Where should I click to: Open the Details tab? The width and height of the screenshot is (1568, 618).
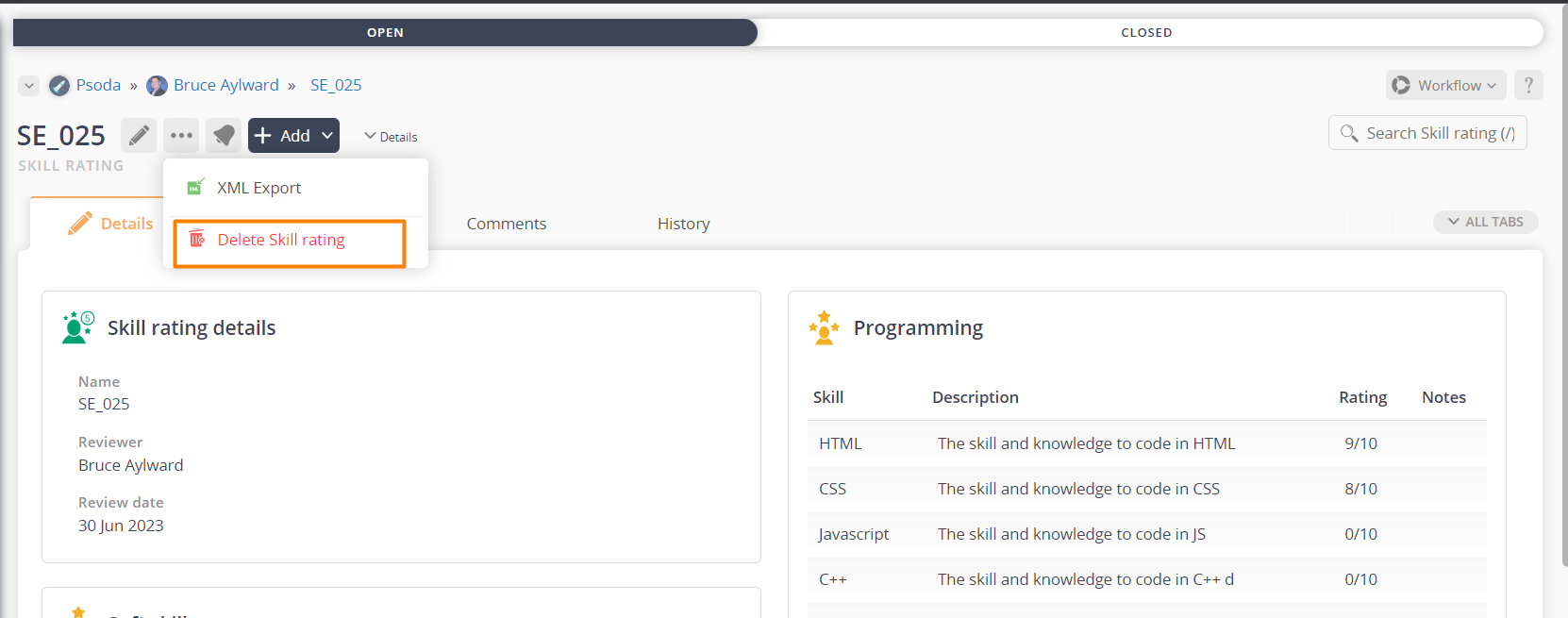(x=110, y=224)
